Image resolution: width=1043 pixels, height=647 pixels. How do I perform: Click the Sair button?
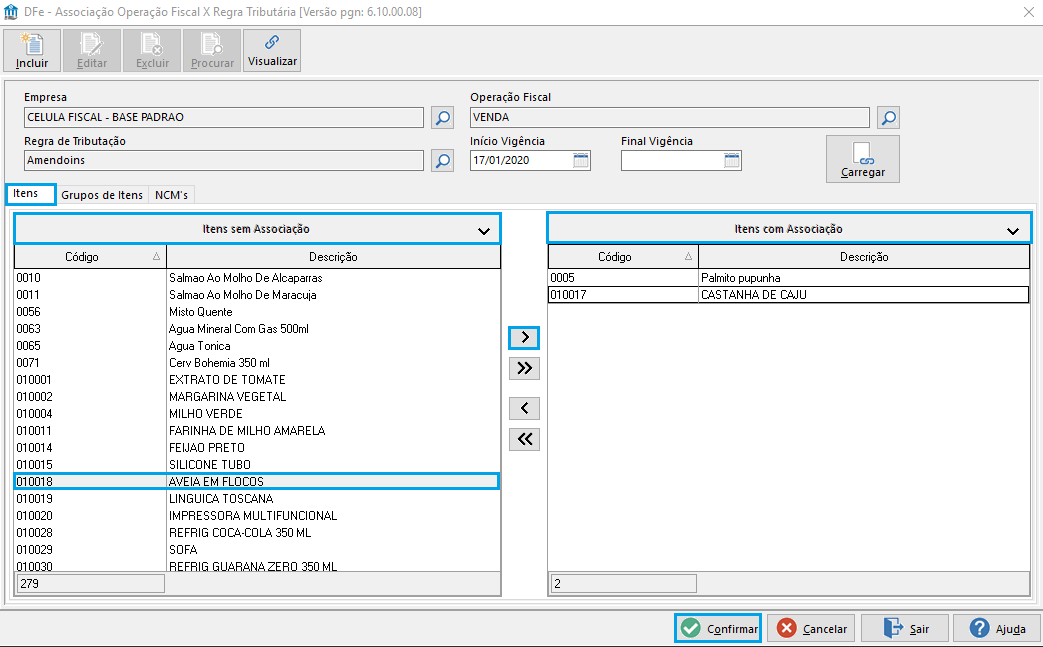point(905,628)
